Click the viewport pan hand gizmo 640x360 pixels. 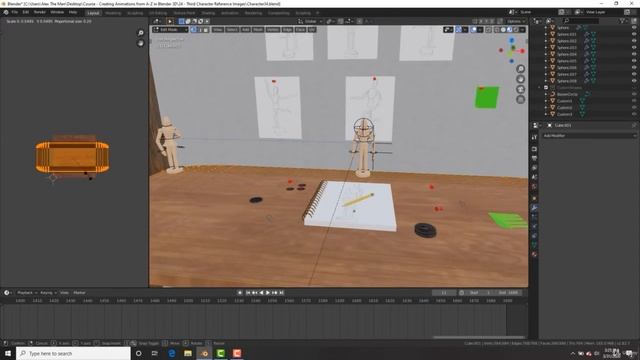(x=520, y=79)
